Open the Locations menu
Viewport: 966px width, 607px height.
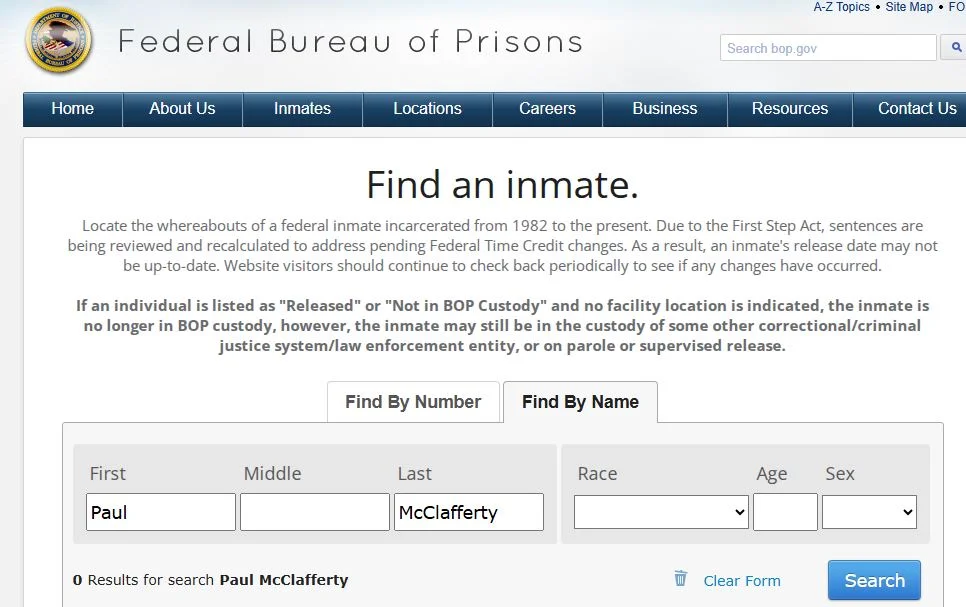pos(427,109)
